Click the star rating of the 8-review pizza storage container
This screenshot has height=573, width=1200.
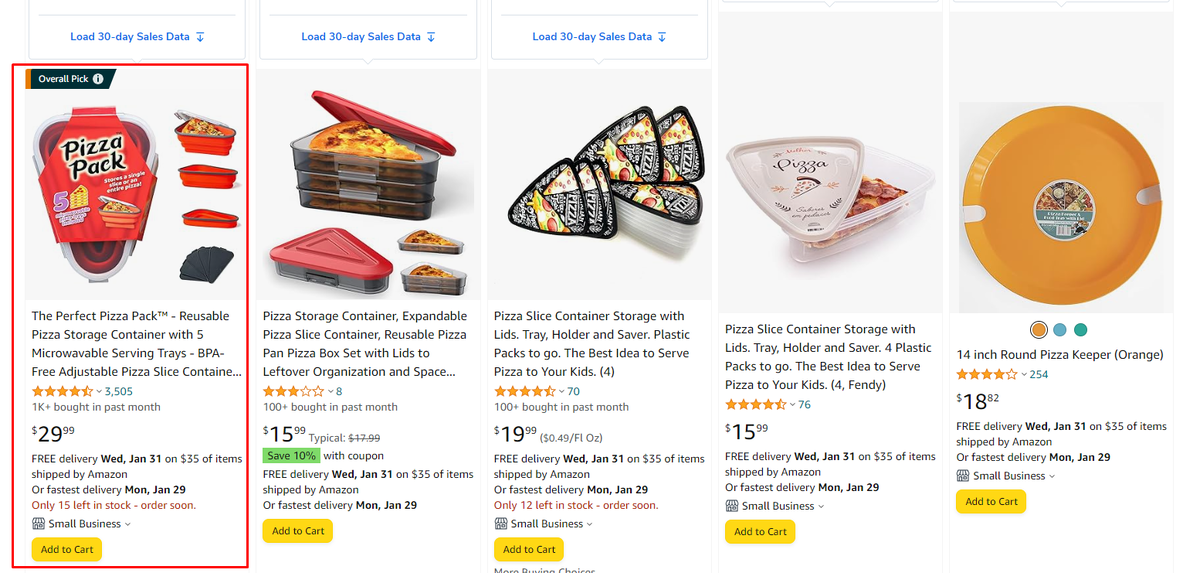(x=294, y=391)
